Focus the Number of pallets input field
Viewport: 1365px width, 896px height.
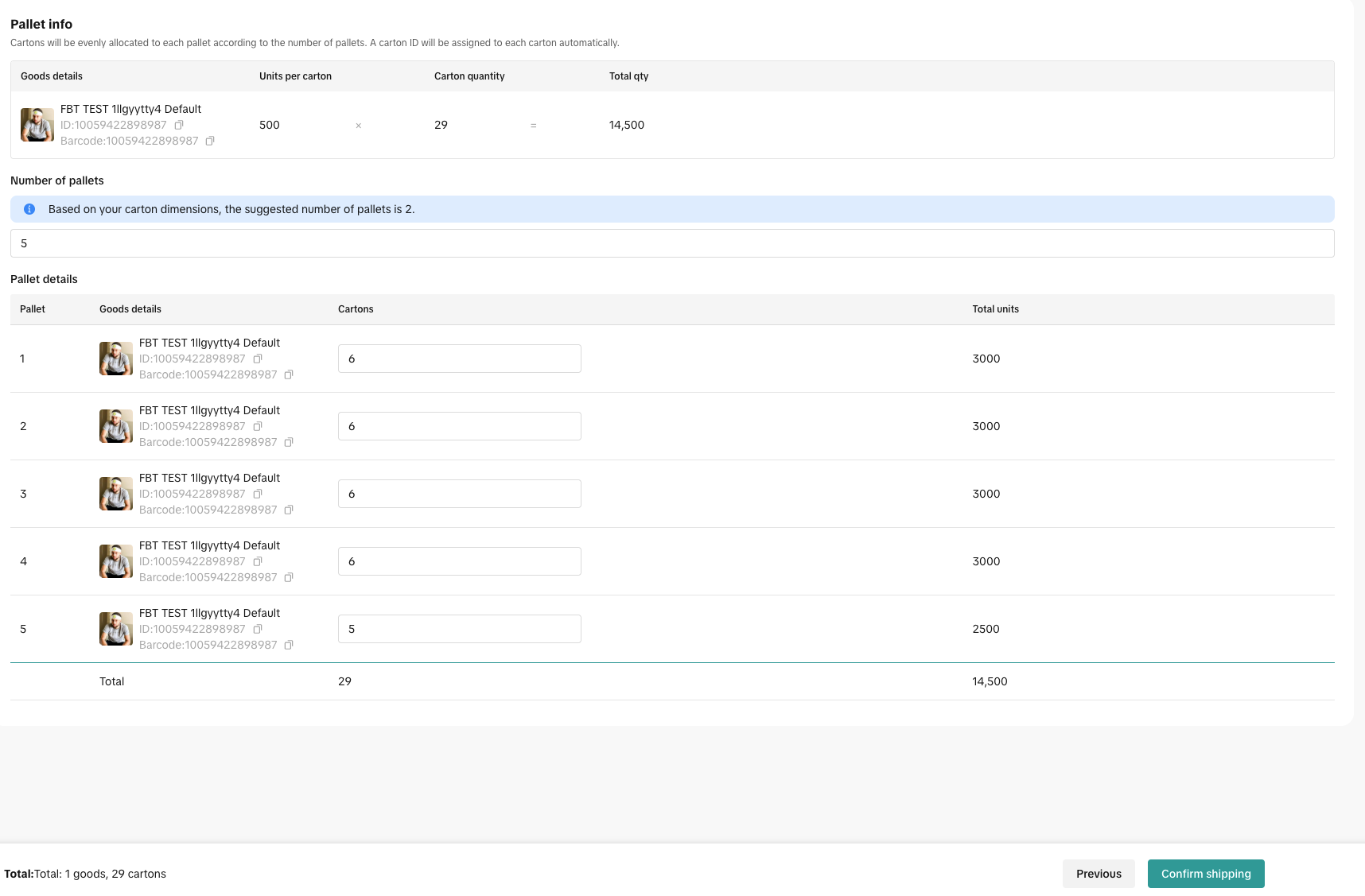(x=672, y=243)
